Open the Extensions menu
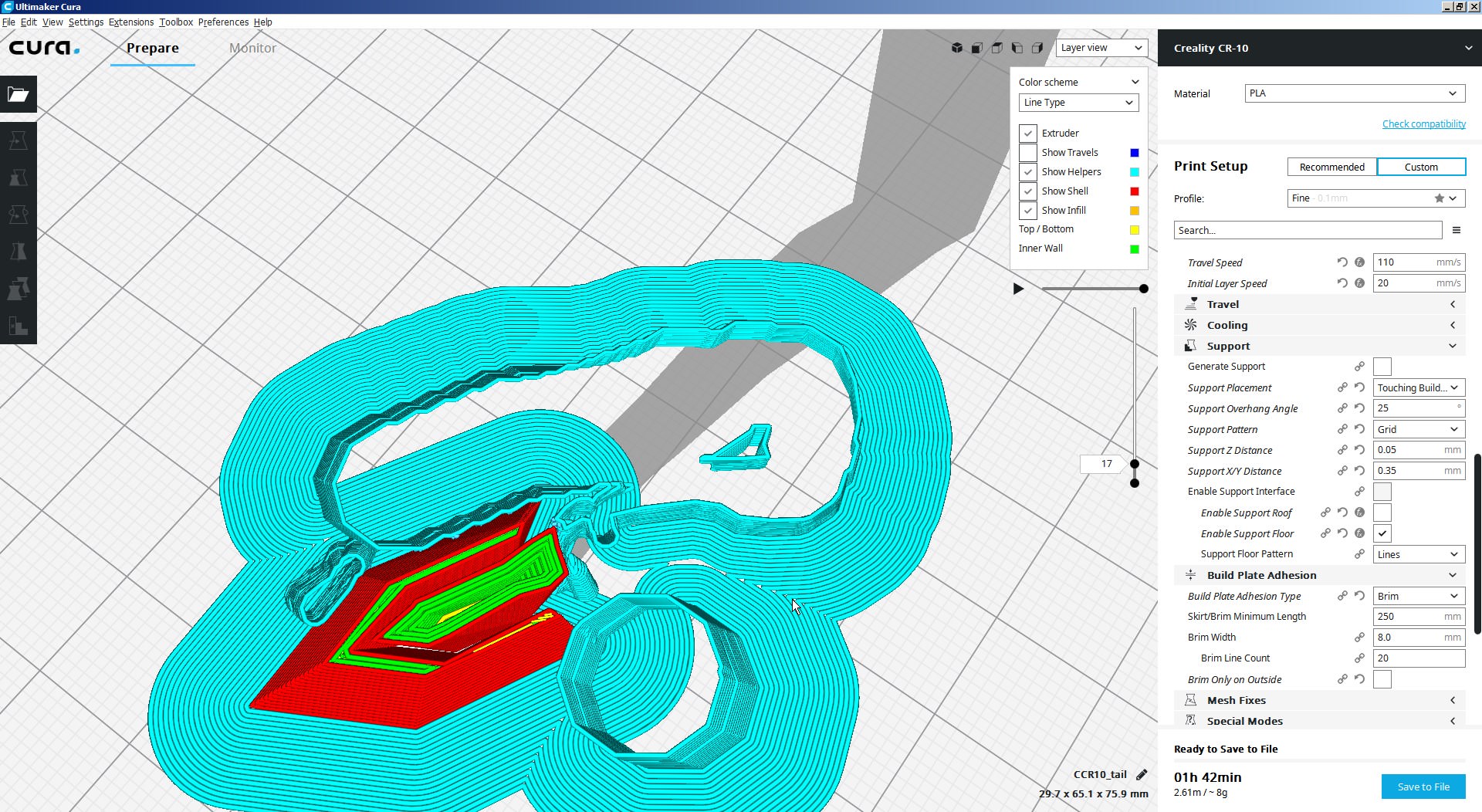This screenshot has height=812, width=1482. 130,22
